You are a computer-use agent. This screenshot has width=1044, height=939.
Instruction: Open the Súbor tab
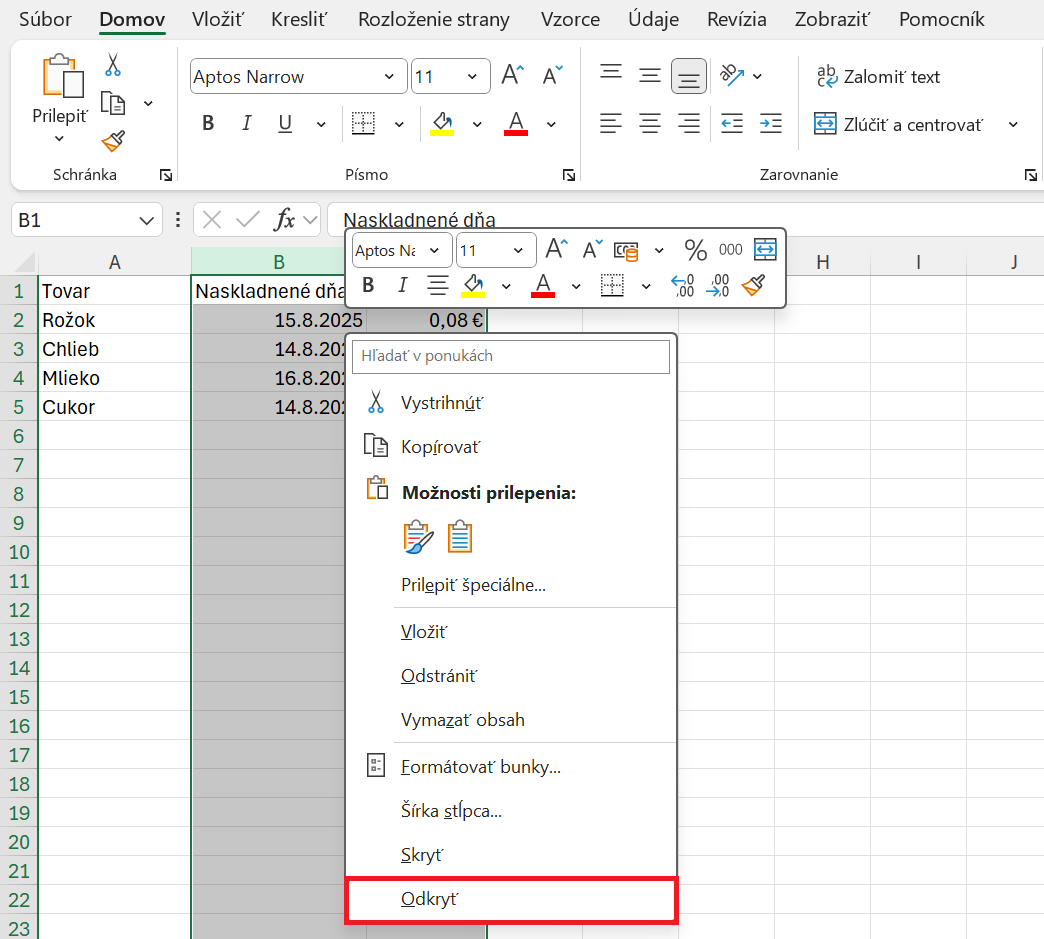45,19
